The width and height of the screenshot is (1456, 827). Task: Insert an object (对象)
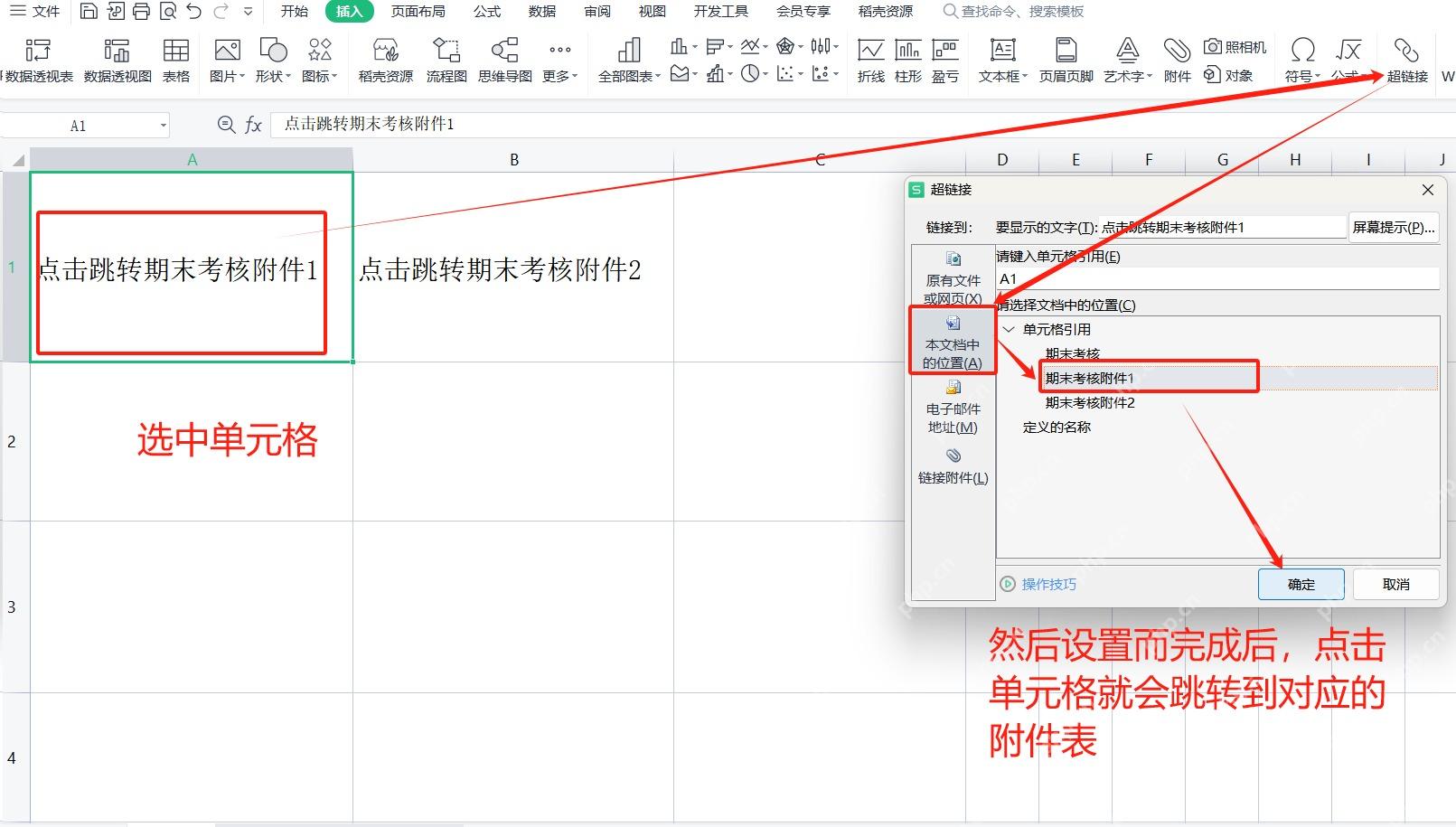pyautogui.click(x=1228, y=75)
